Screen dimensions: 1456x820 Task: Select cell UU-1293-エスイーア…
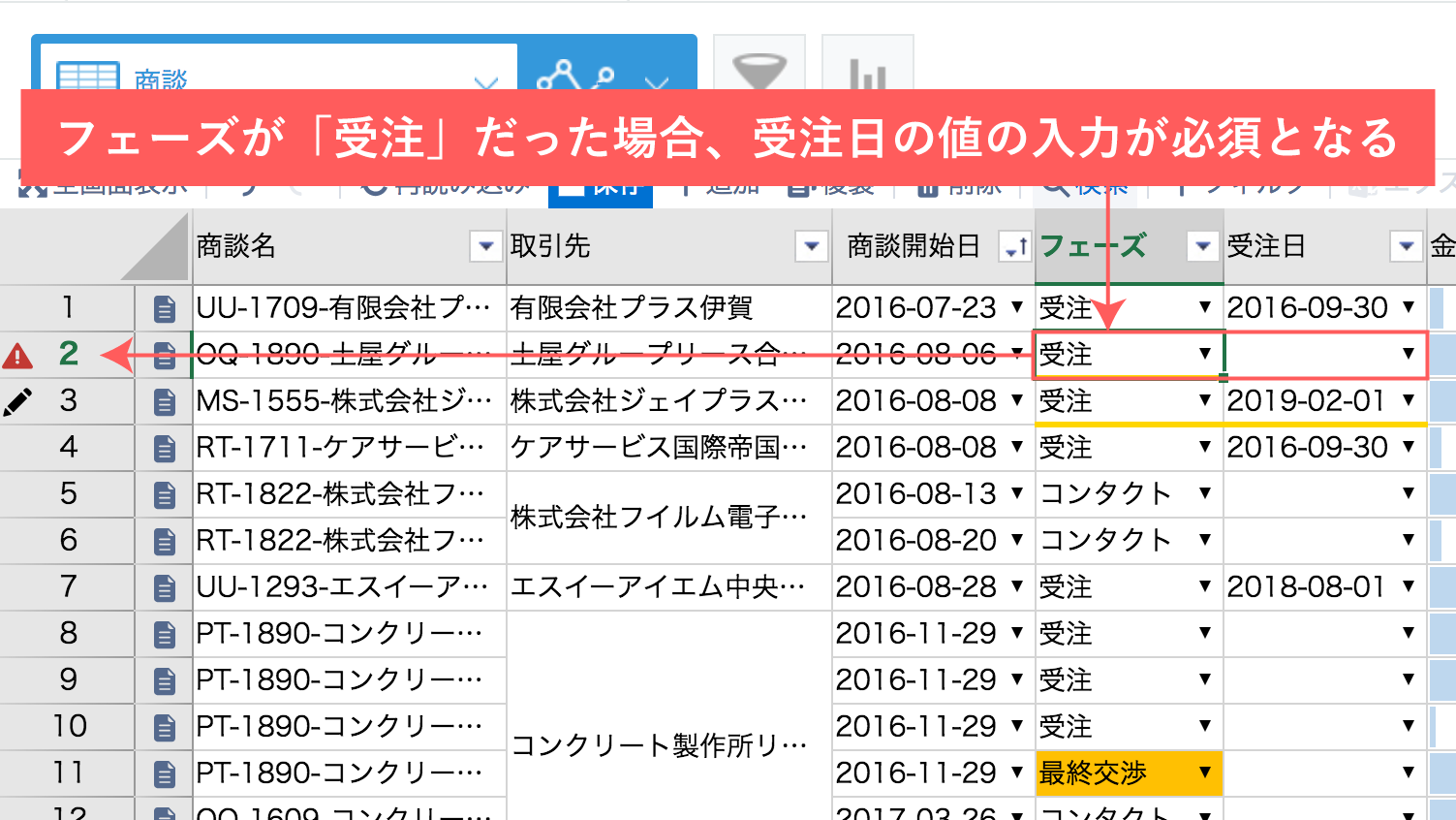coord(350,587)
